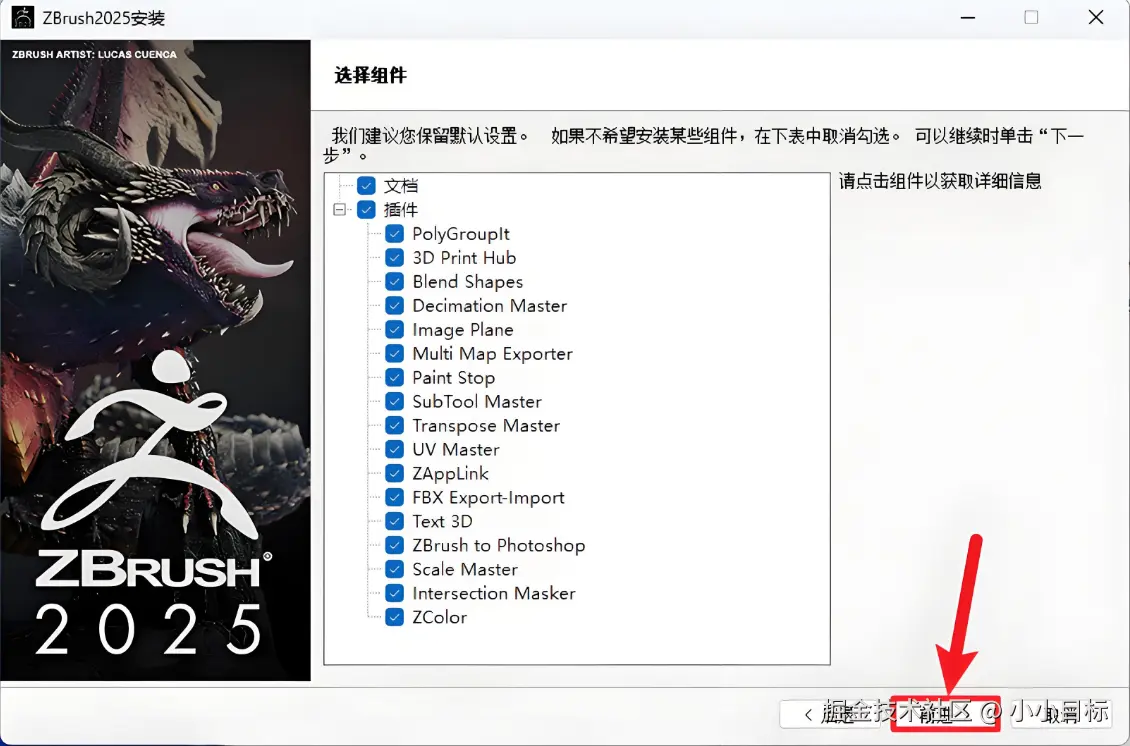Uncheck the Paint Stop checkbox
The image size is (1130, 746).
pos(394,377)
